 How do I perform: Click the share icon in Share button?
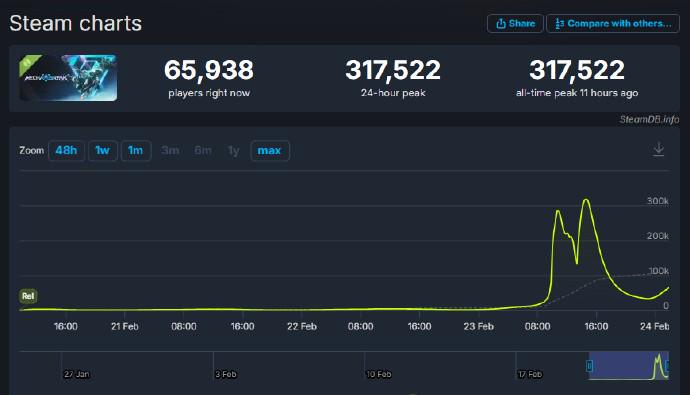(501, 23)
